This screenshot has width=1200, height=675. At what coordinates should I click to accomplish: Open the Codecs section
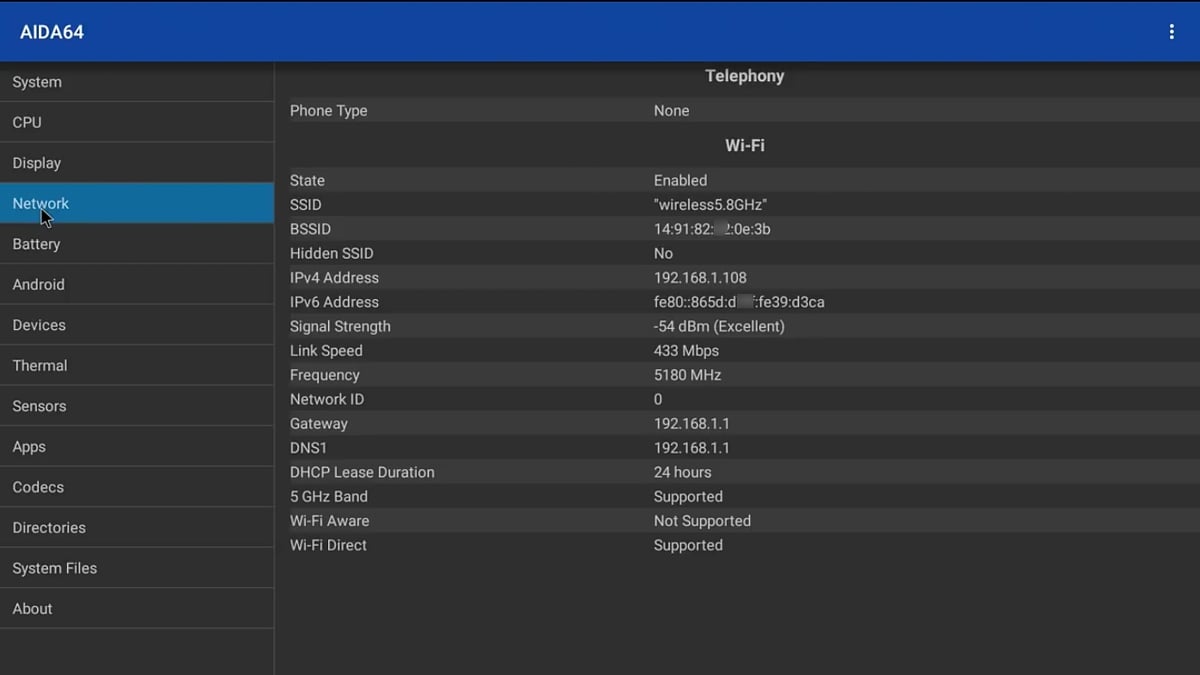tap(137, 487)
